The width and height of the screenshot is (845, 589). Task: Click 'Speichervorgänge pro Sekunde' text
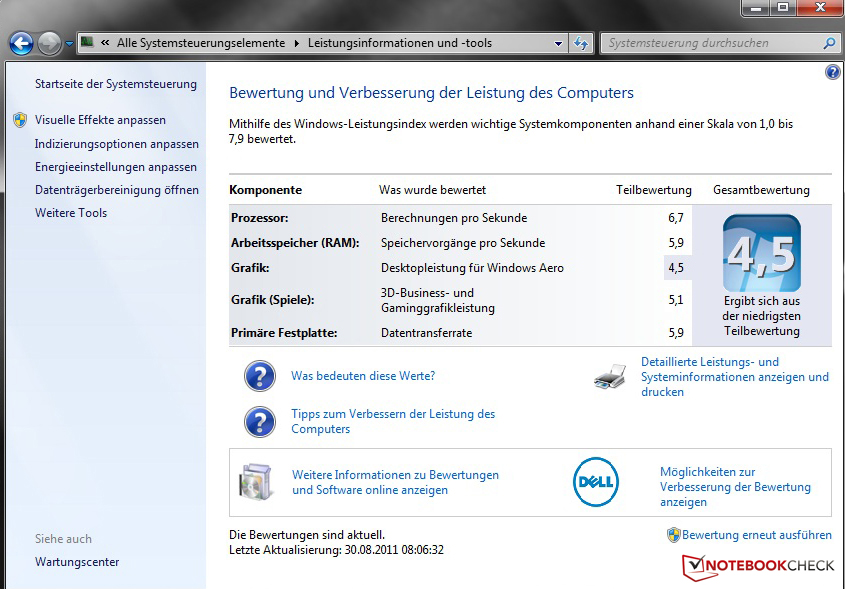click(x=463, y=243)
